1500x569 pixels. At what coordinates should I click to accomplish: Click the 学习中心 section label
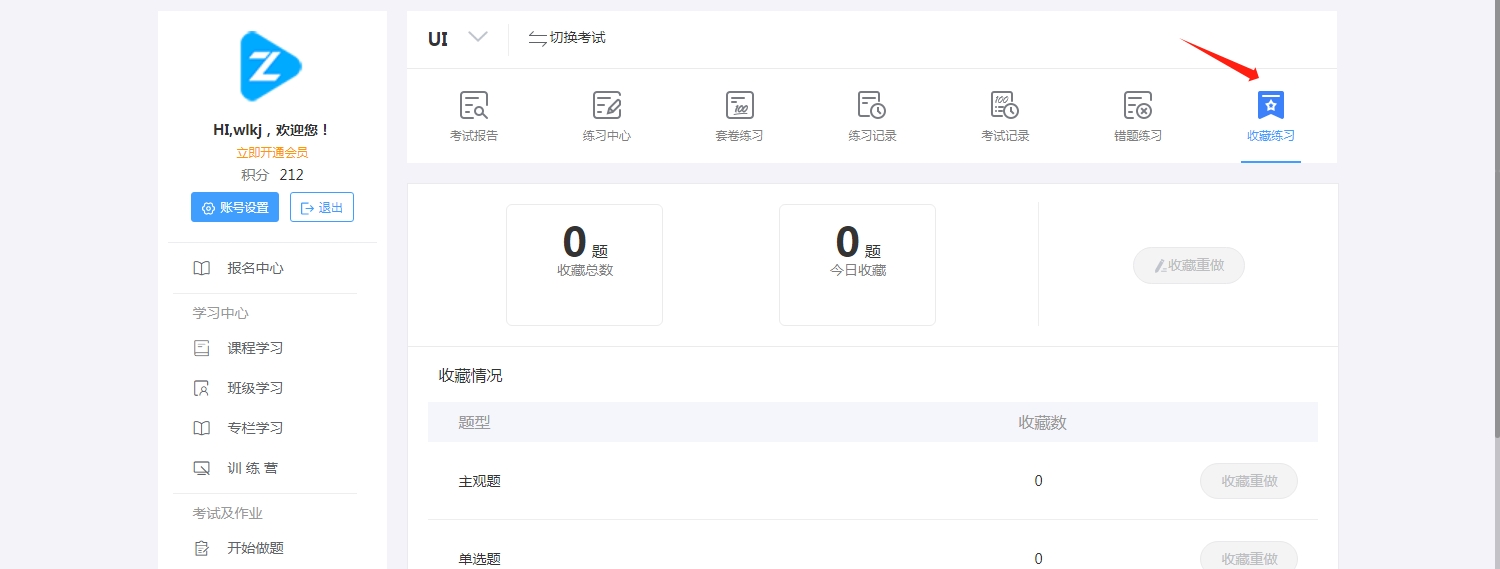tap(221, 313)
